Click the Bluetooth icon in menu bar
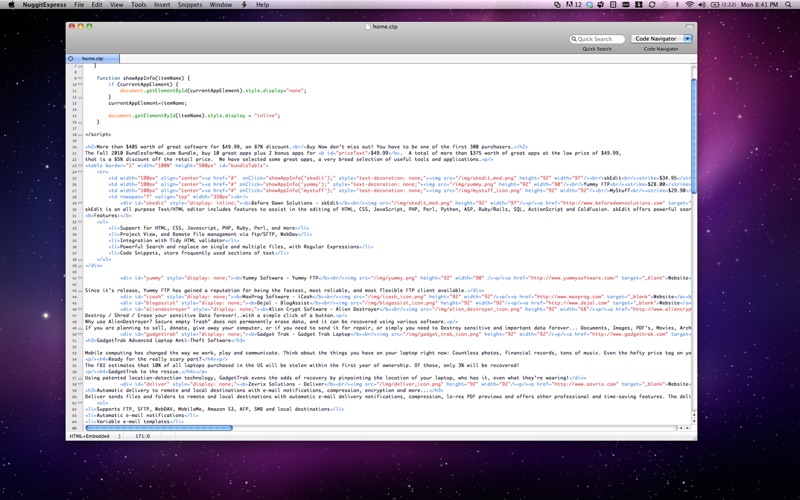The width and height of the screenshot is (800, 500). pos(678,5)
